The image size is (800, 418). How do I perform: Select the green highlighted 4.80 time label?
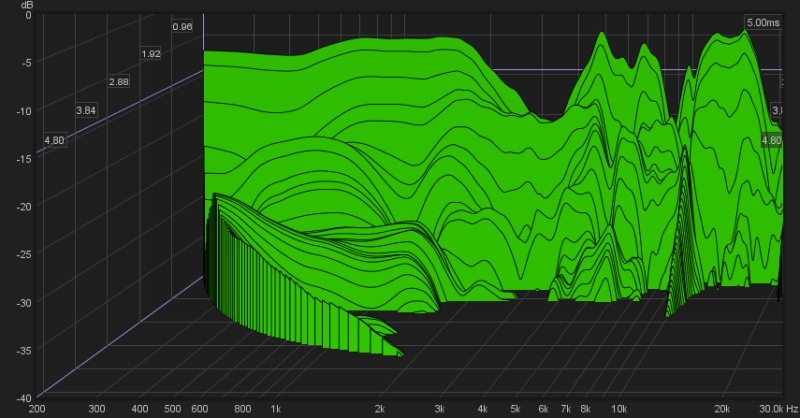pos(771,140)
